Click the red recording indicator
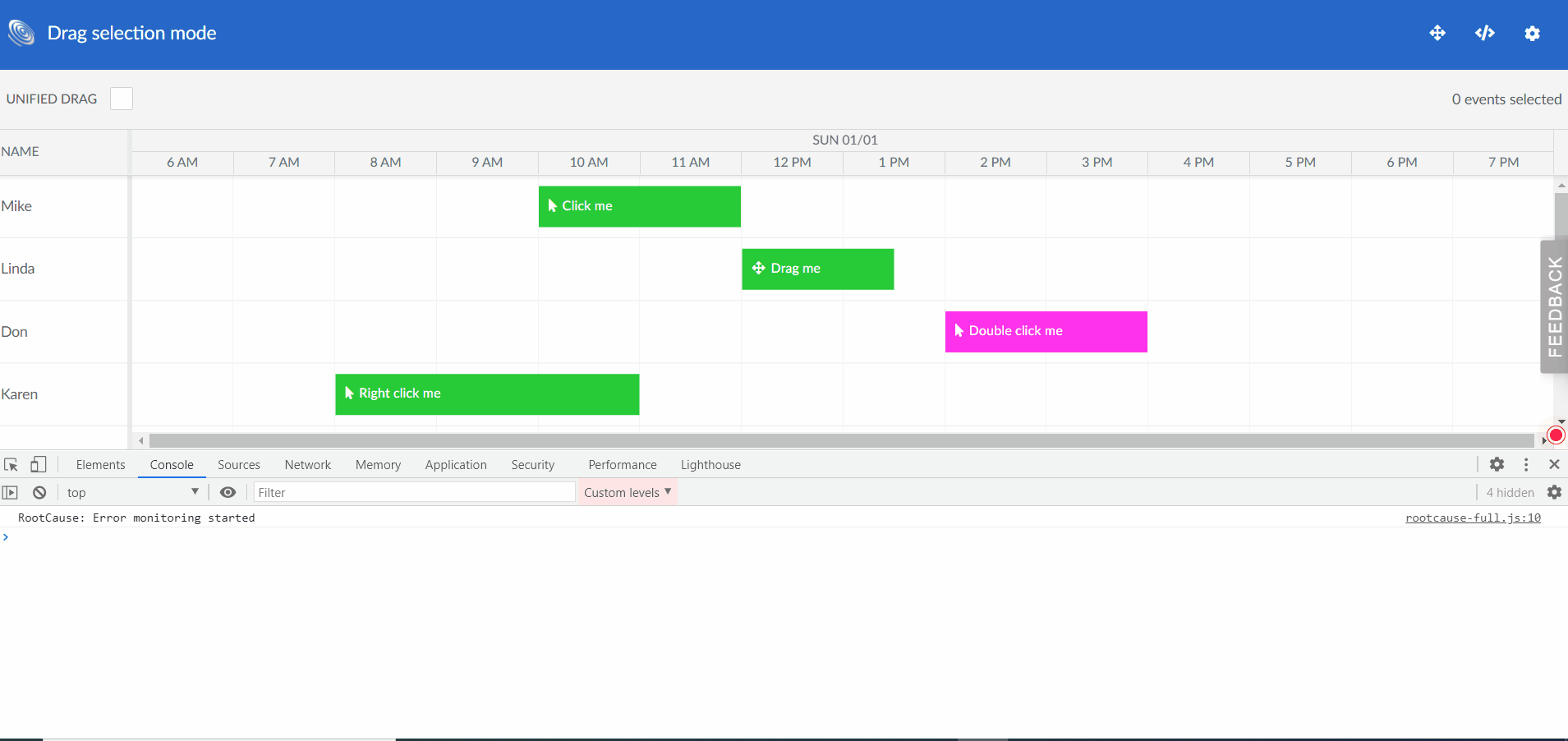The height and width of the screenshot is (741, 1568). [1556, 435]
